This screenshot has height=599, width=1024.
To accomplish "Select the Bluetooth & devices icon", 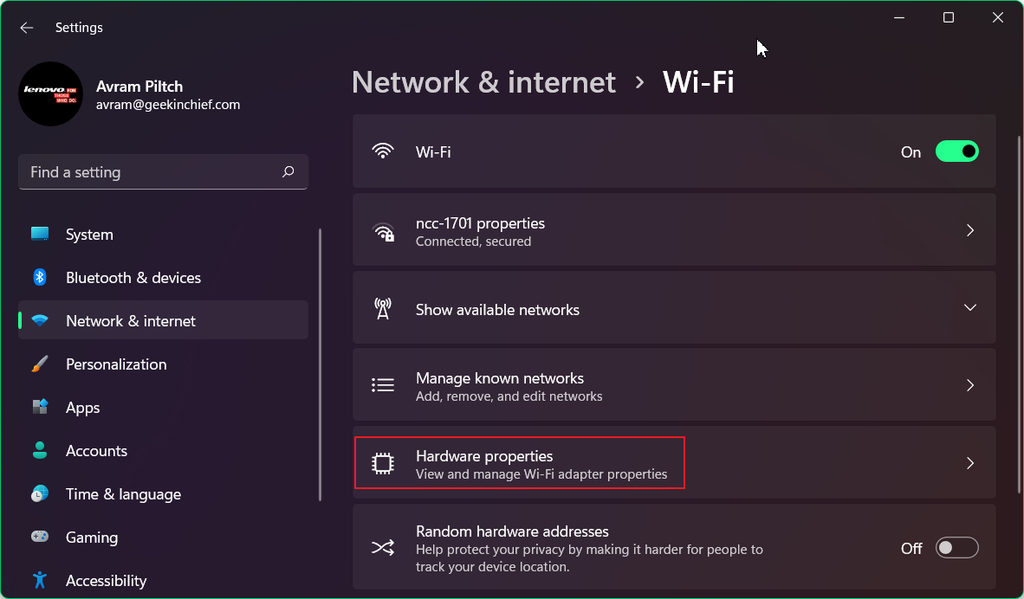I will [38, 277].
